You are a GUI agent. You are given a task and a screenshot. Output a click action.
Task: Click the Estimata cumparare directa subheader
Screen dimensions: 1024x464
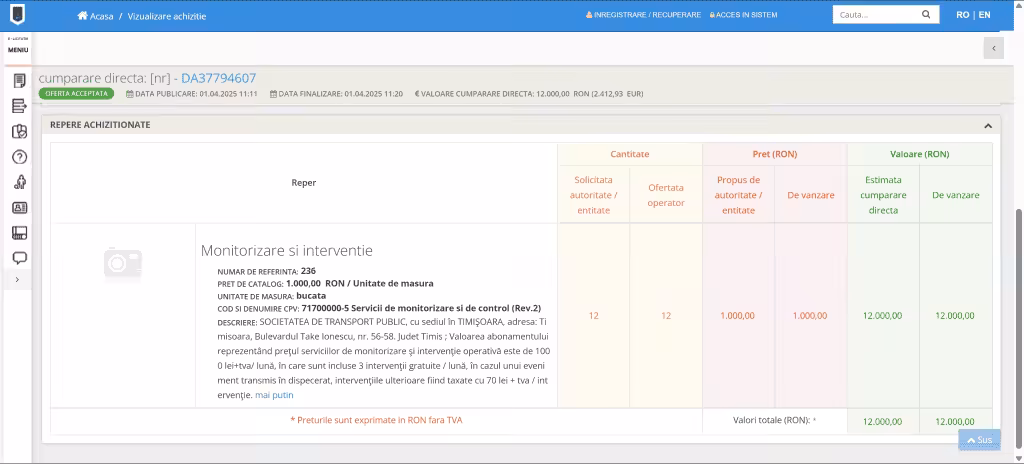click(883, 195)
